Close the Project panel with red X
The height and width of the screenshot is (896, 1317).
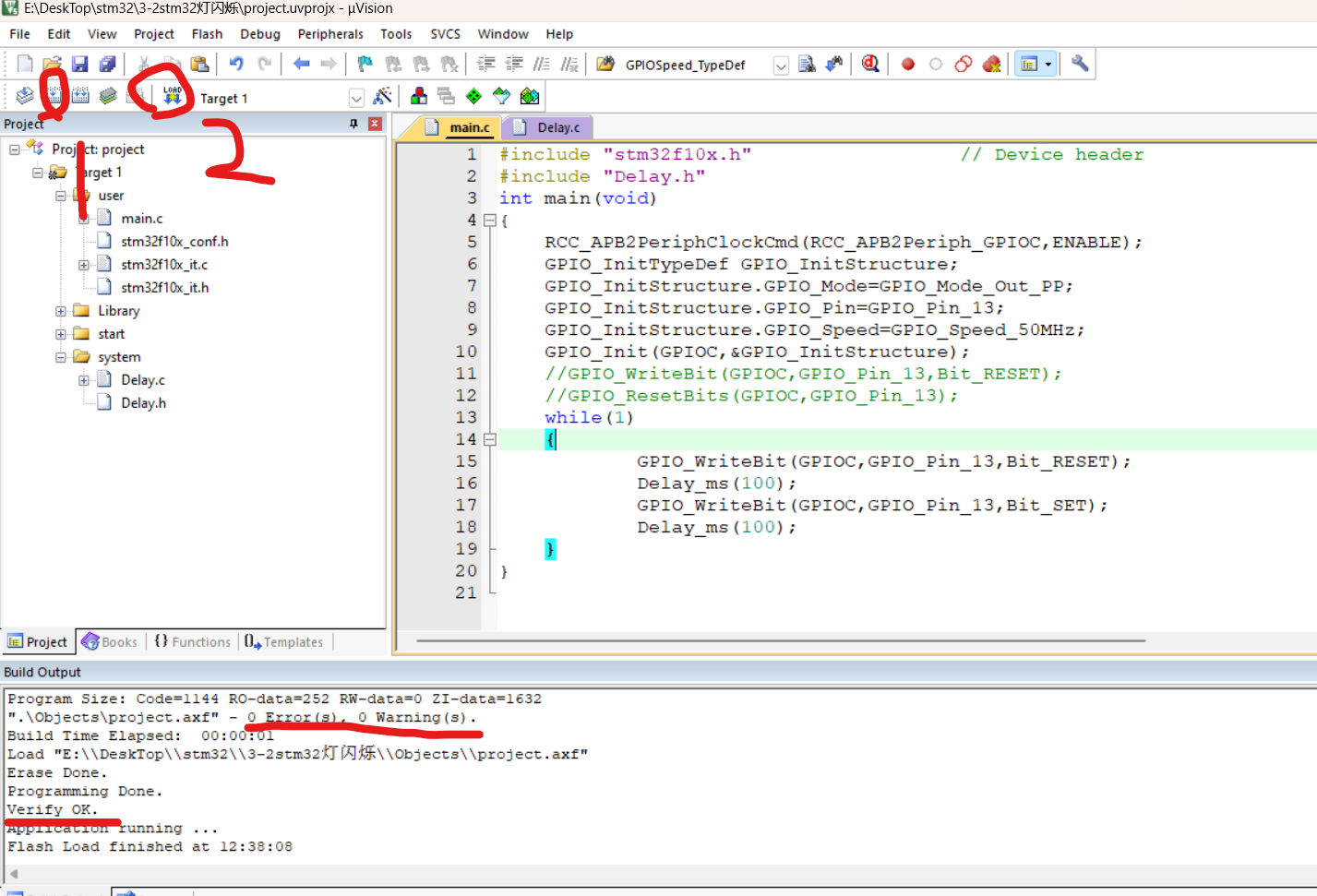coord(375,124)
